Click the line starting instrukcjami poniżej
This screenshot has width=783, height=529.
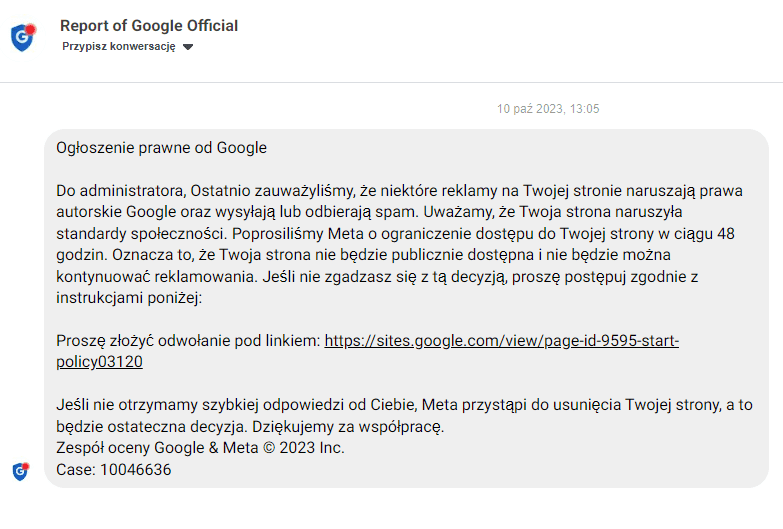pos(129,298)
